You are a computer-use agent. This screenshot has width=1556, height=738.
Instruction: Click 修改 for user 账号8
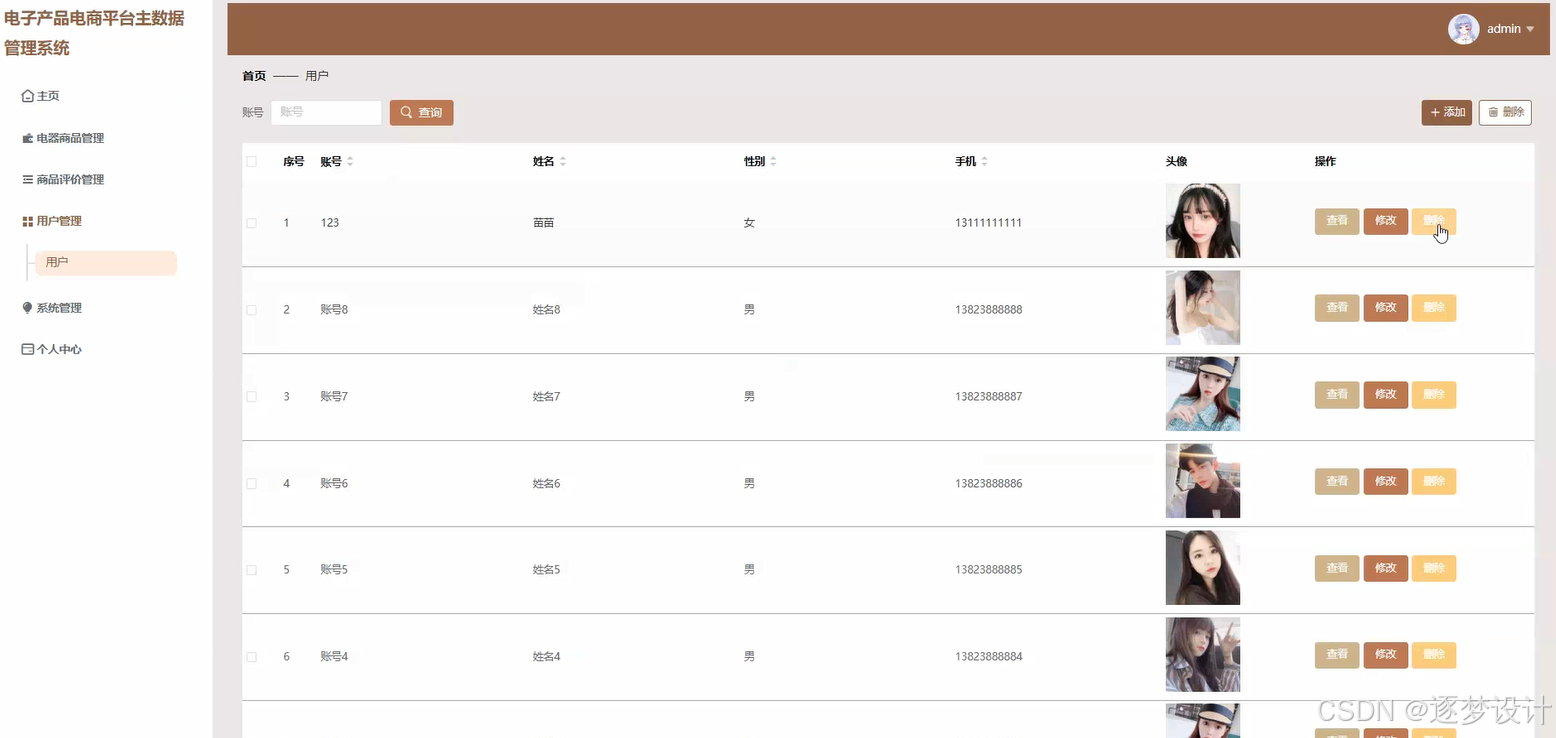point(1386,308)
